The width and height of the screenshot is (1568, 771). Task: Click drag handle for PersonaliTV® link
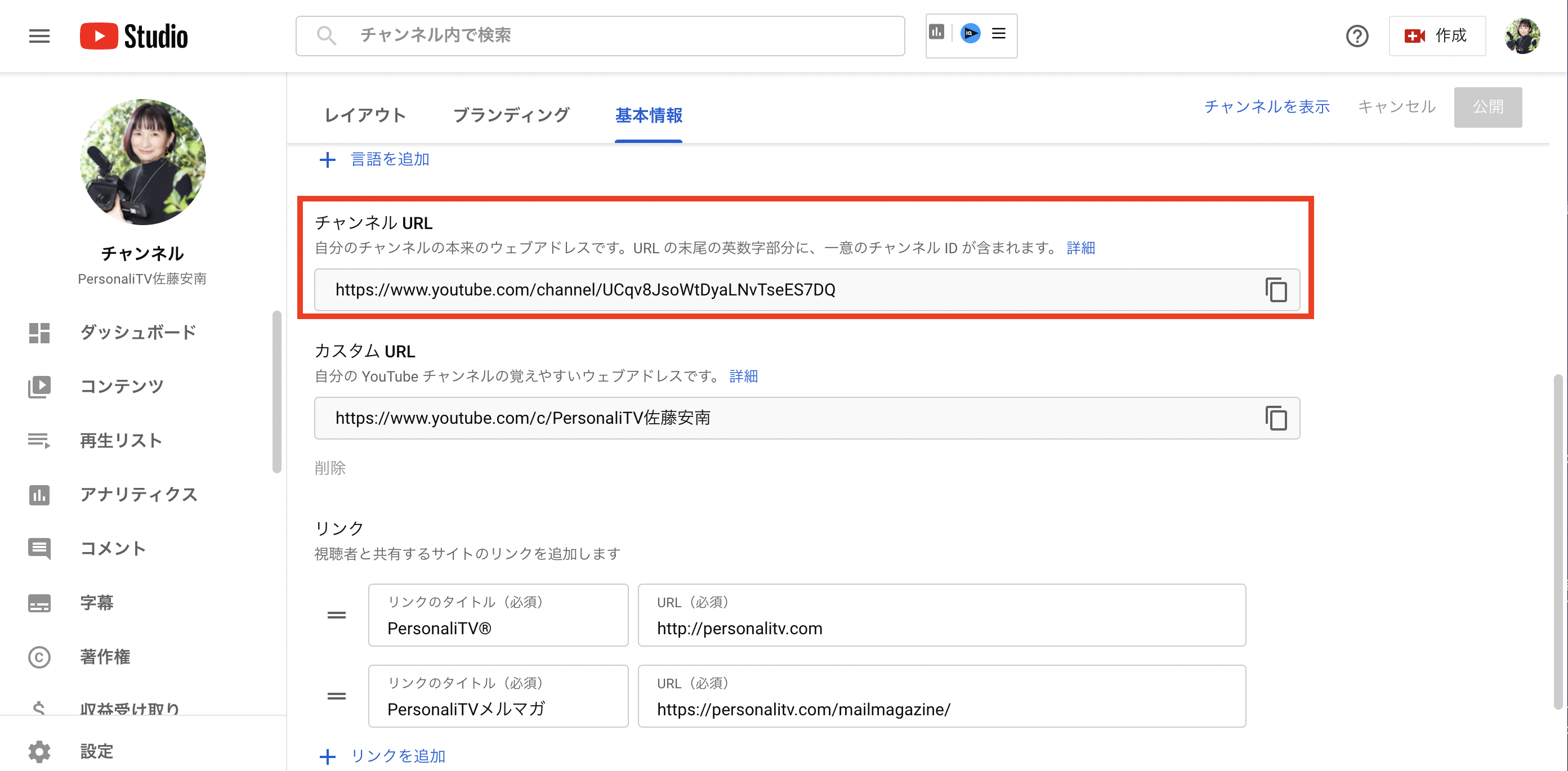(337, 615)
